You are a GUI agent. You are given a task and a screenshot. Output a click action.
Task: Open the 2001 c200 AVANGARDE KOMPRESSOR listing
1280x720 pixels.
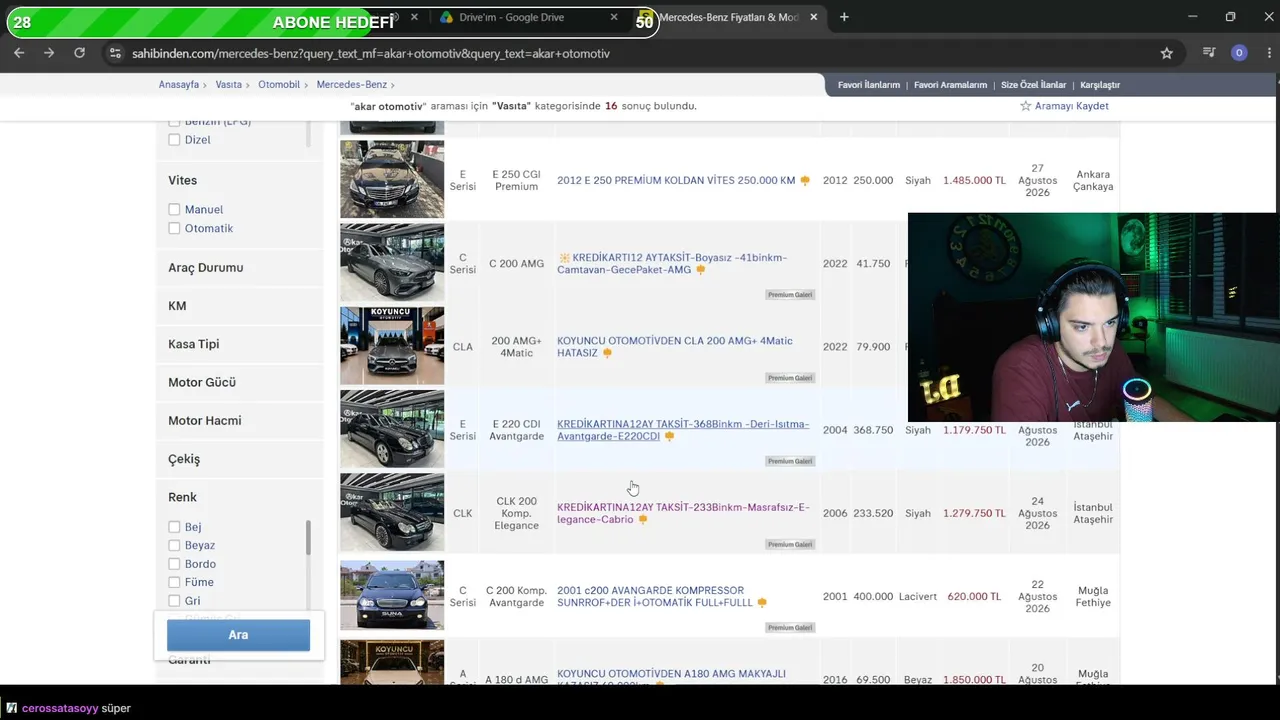[x=655, y=597]
